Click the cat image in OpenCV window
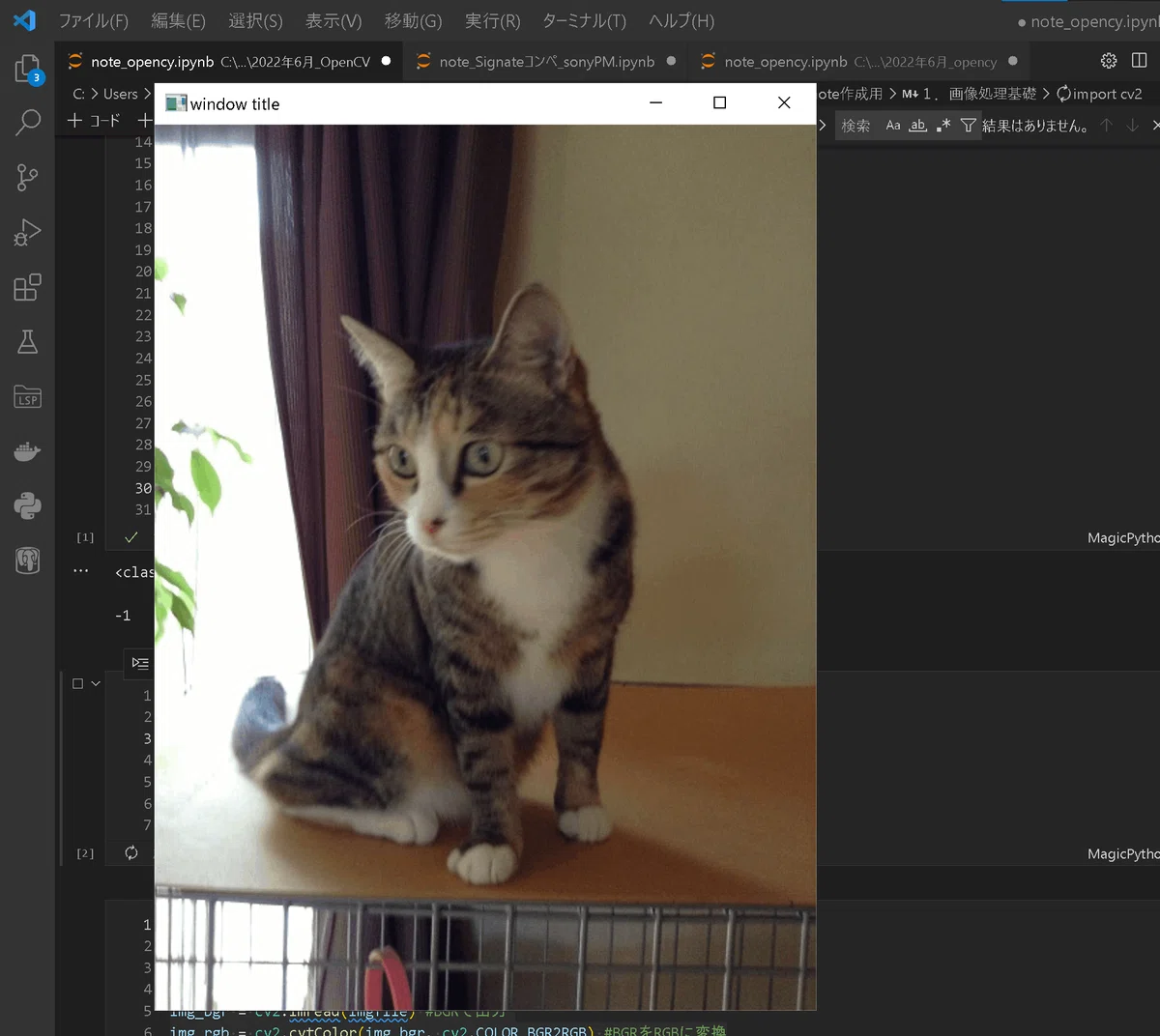This screenshot has width=1160, height=1036. (x=485, y=567)
